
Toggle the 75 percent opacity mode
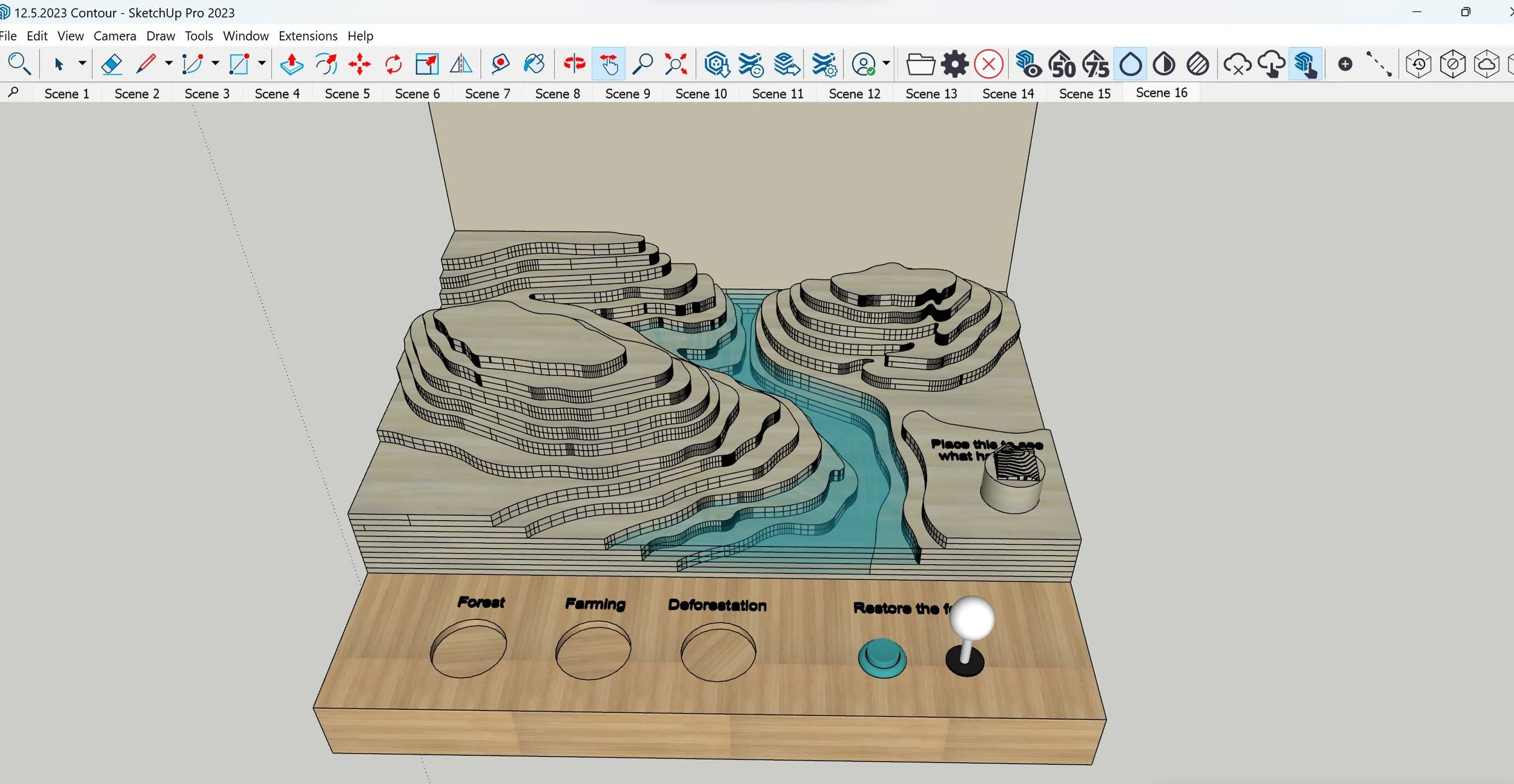(x=1097, y=64)
